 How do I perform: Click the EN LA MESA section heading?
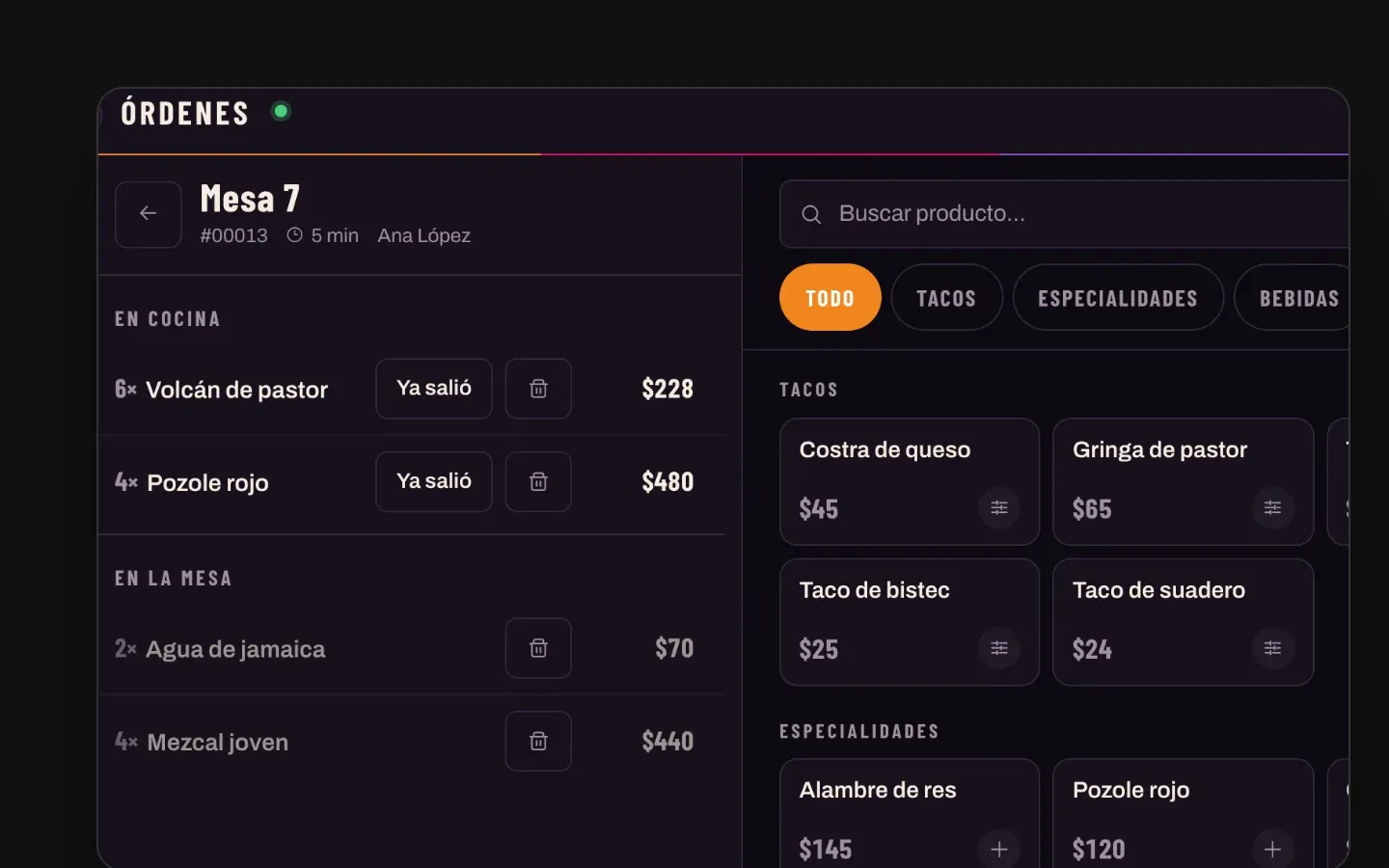[x=174, y=579]
